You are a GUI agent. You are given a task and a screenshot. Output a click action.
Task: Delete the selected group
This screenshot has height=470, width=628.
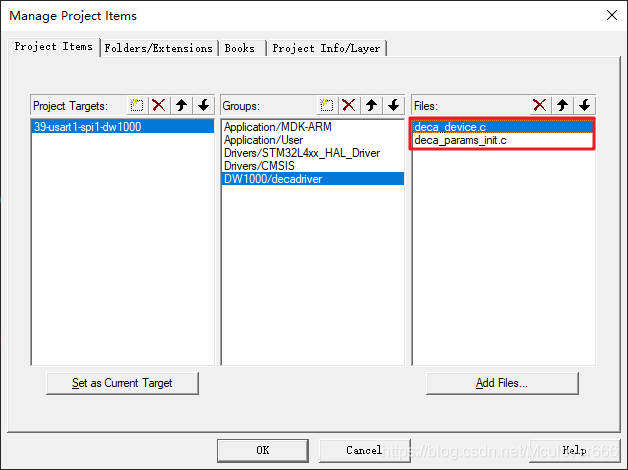tap(349, 106)
